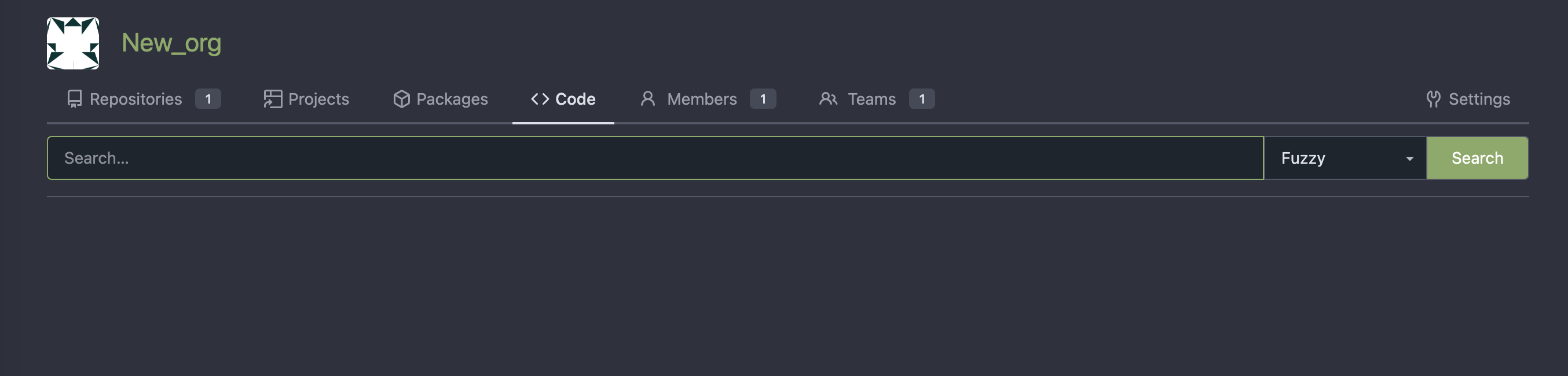Click the New_org avatar image
Screen dimensions: 1568x376
(73, 43)
